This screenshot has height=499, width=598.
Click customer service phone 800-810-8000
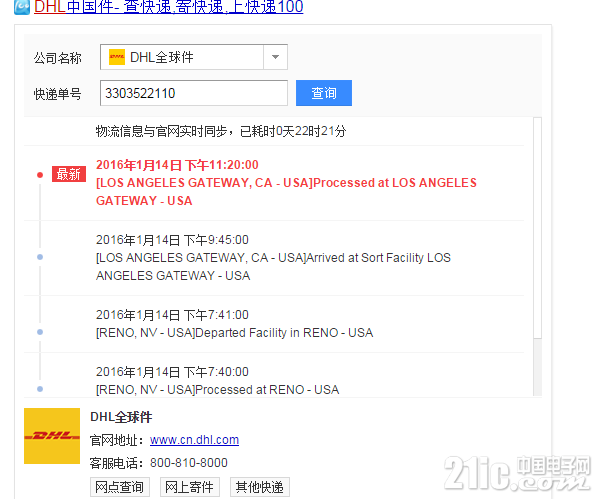click(x=189, y=463)
